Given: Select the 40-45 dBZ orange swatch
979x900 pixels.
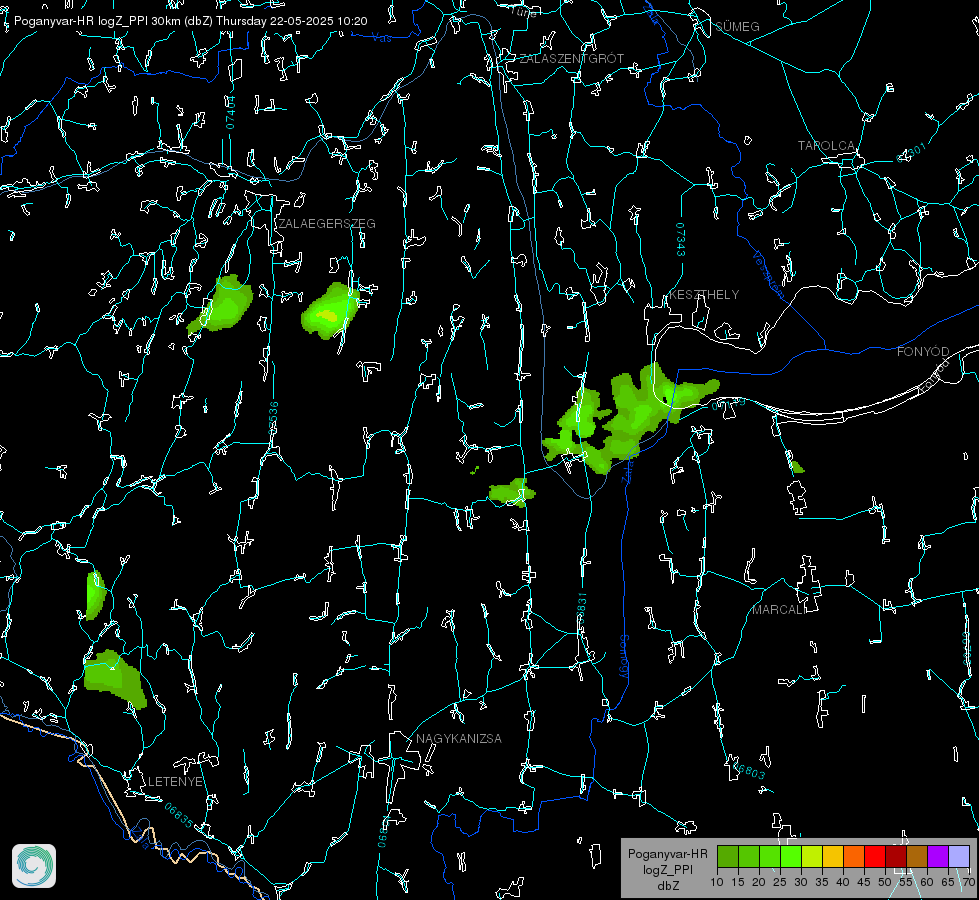Looking at the screenshot, I should point(854,856).
